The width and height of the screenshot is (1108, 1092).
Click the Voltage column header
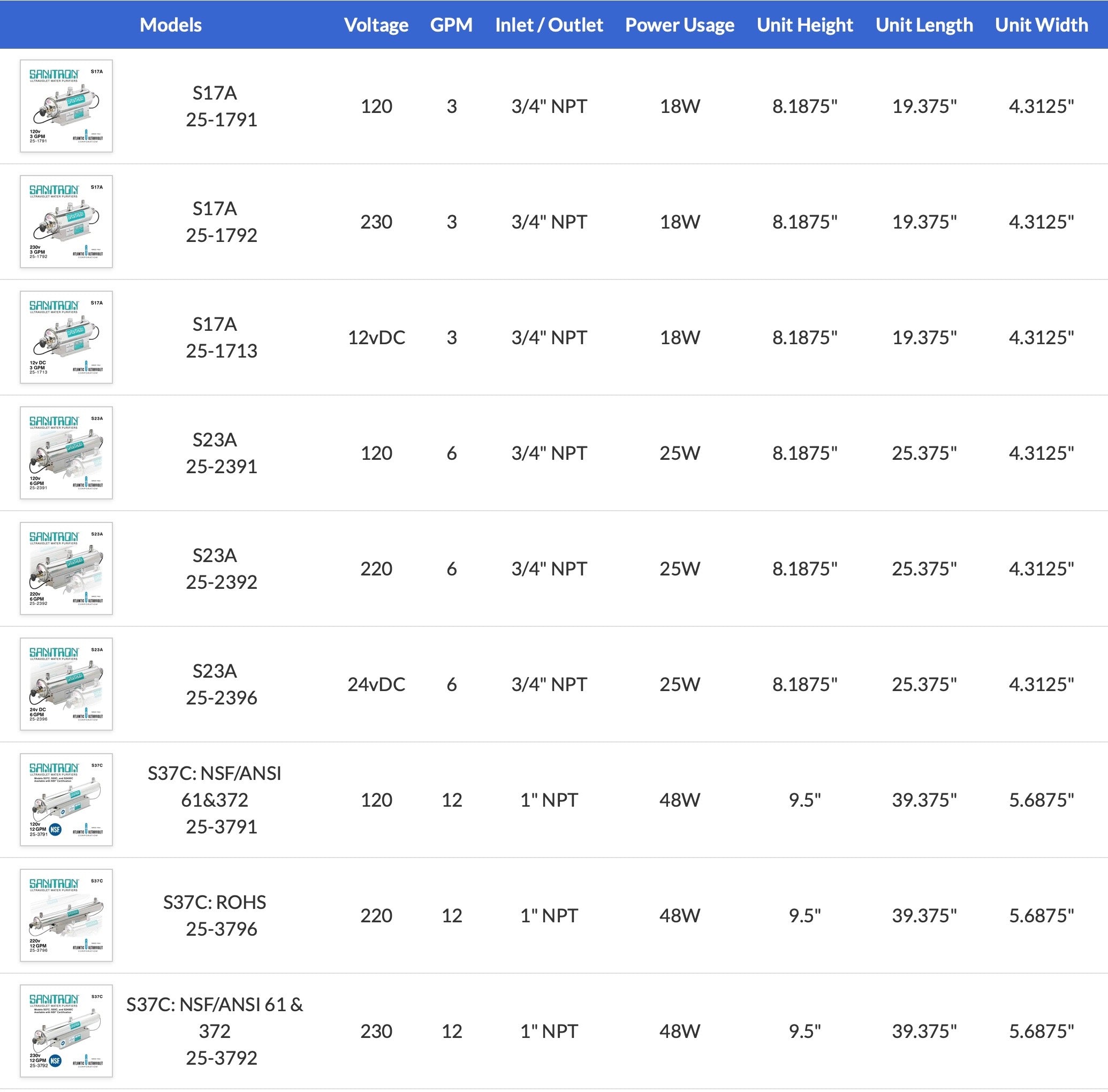pos(376,25)
